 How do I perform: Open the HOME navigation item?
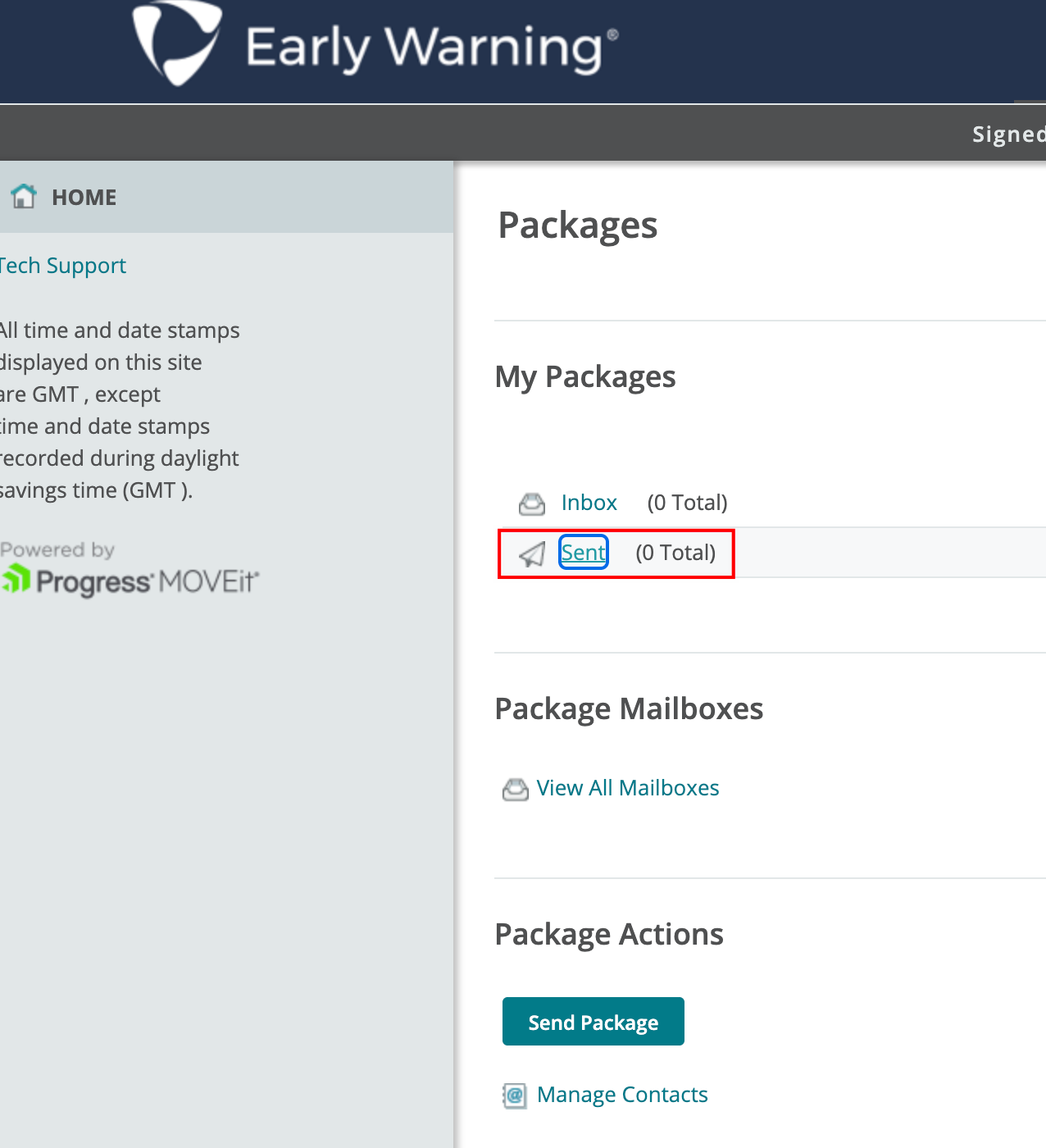click(x=84, y=198)
